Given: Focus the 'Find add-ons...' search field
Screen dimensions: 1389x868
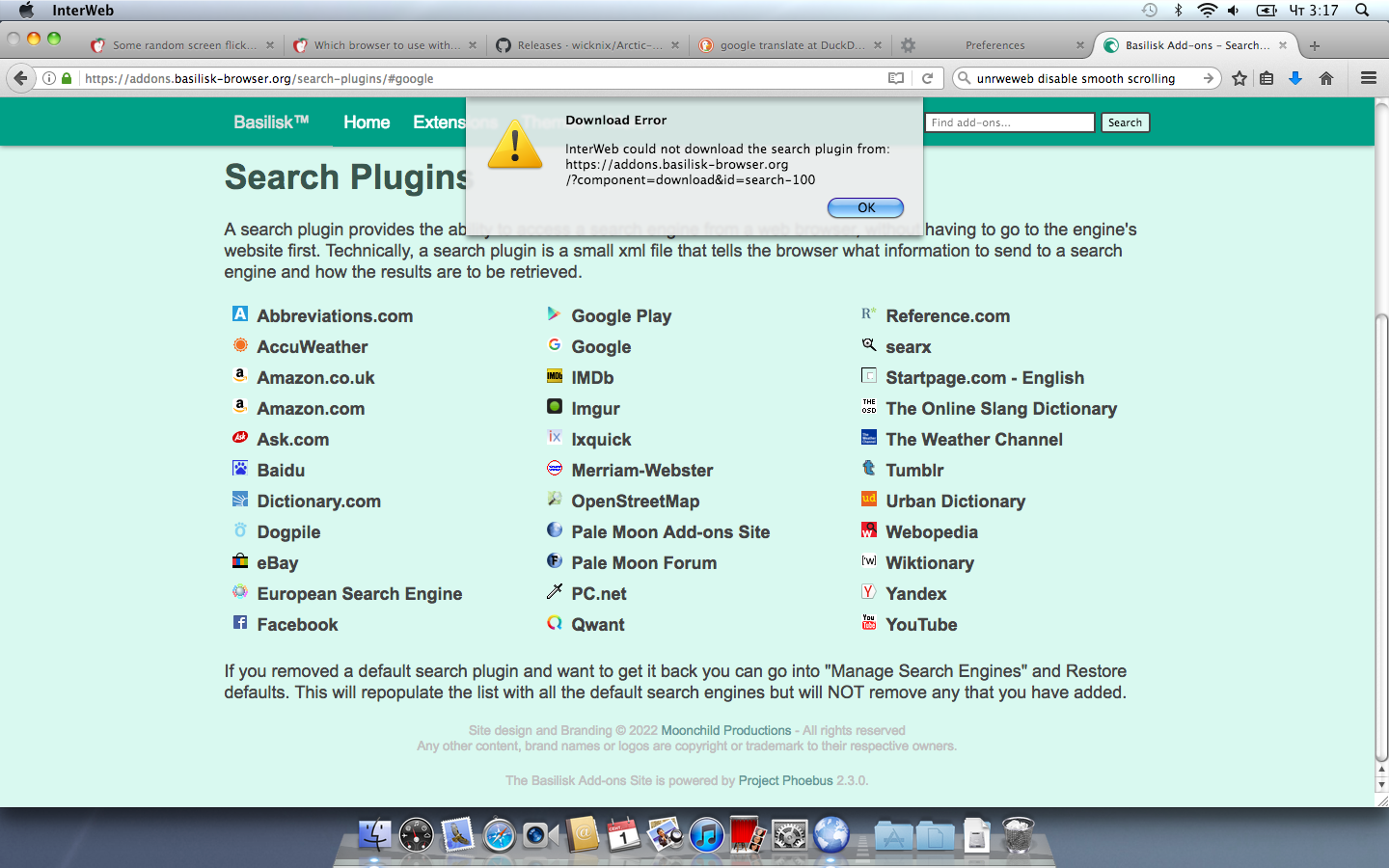Looking at the screenshot, I should (1010, 122).
